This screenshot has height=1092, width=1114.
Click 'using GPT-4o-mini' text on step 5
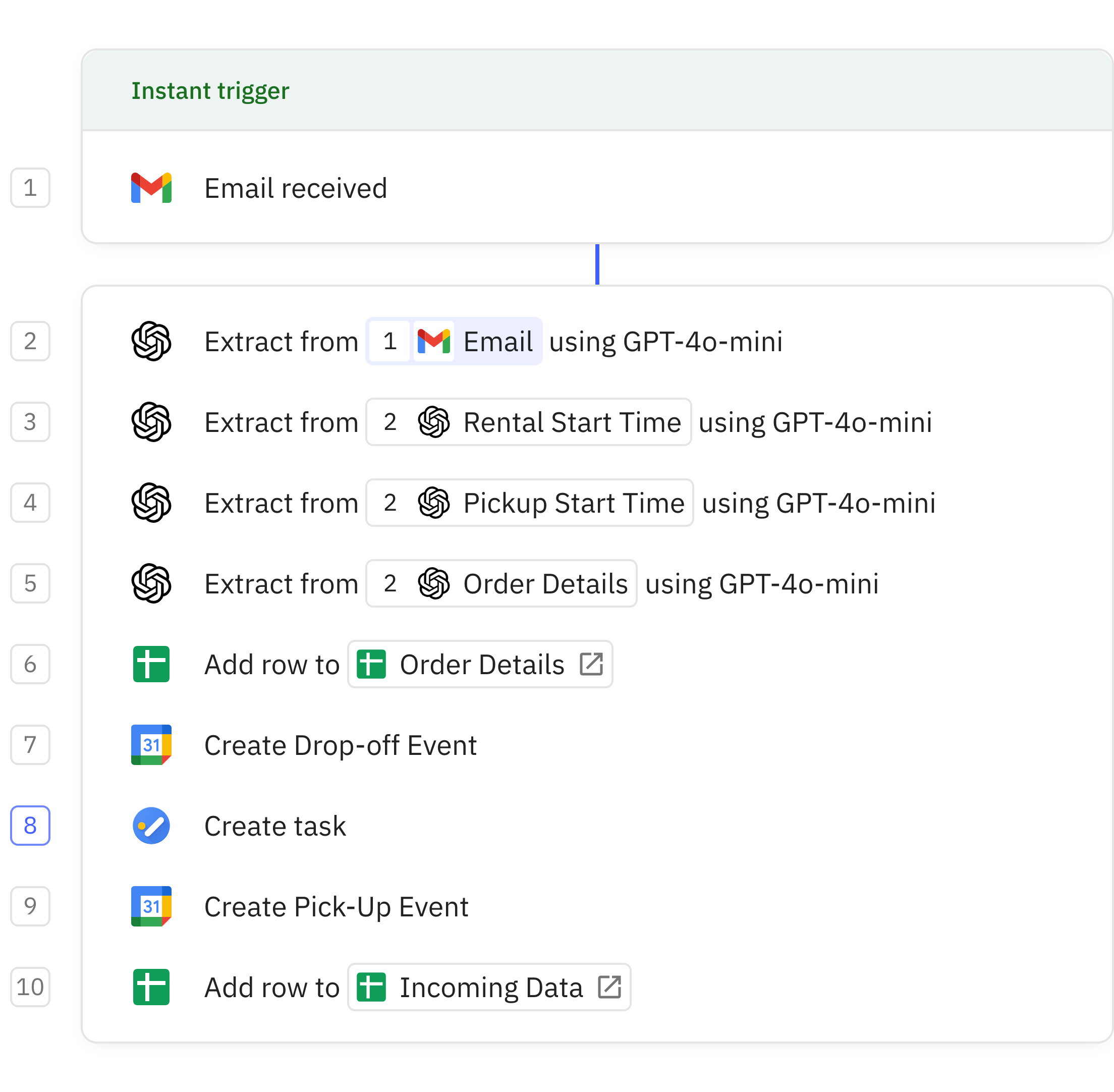click(762, 584)
